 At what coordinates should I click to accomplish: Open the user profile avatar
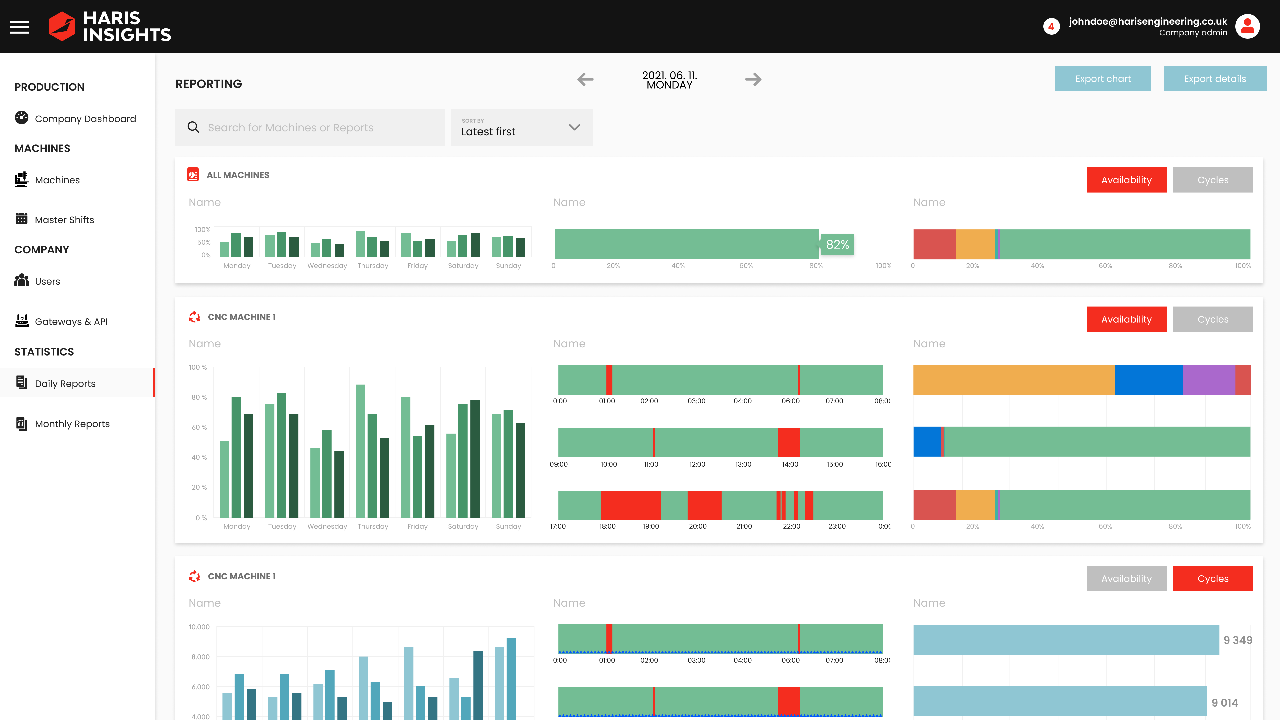pos(1247,26)
